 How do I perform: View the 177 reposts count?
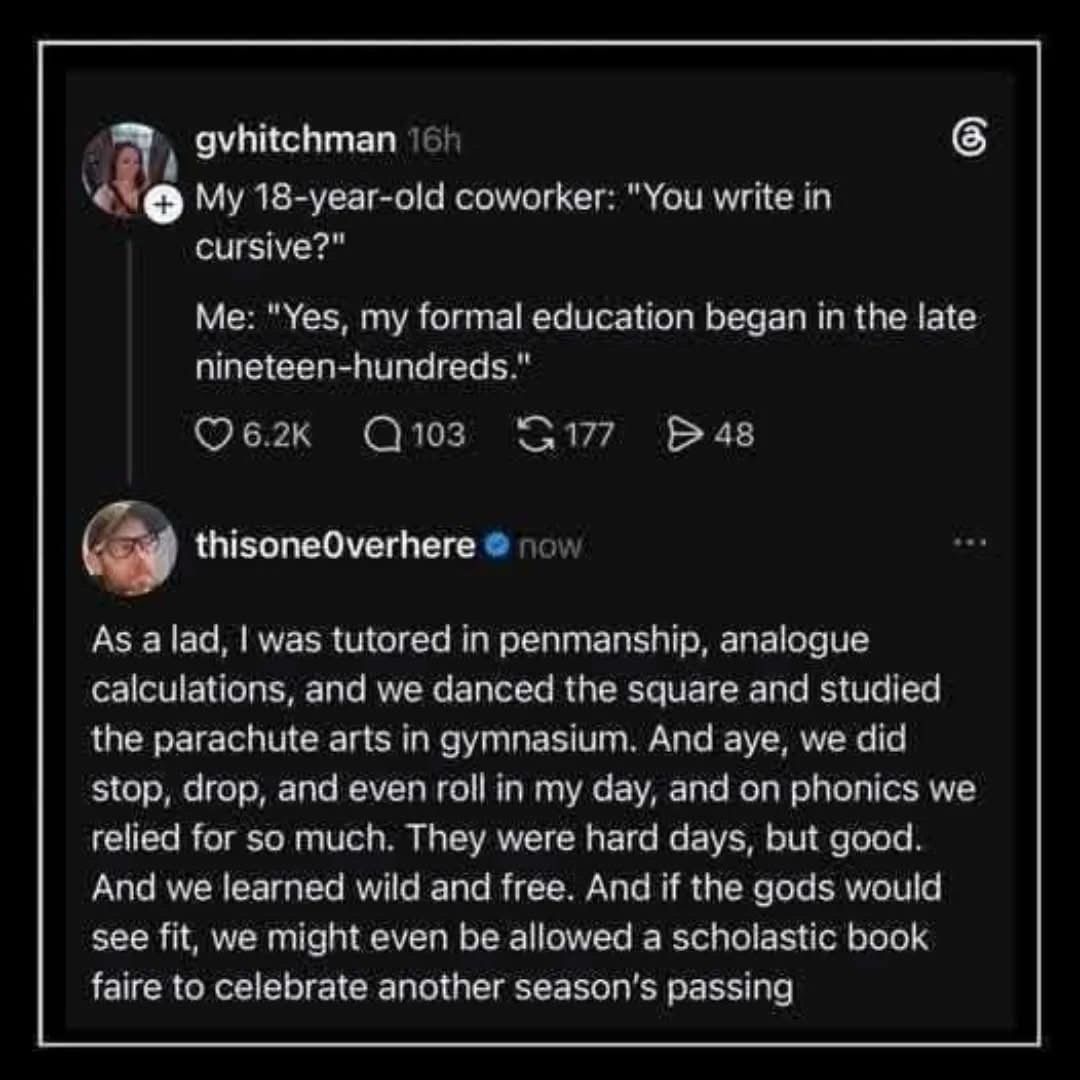click(x=590, y=435)
